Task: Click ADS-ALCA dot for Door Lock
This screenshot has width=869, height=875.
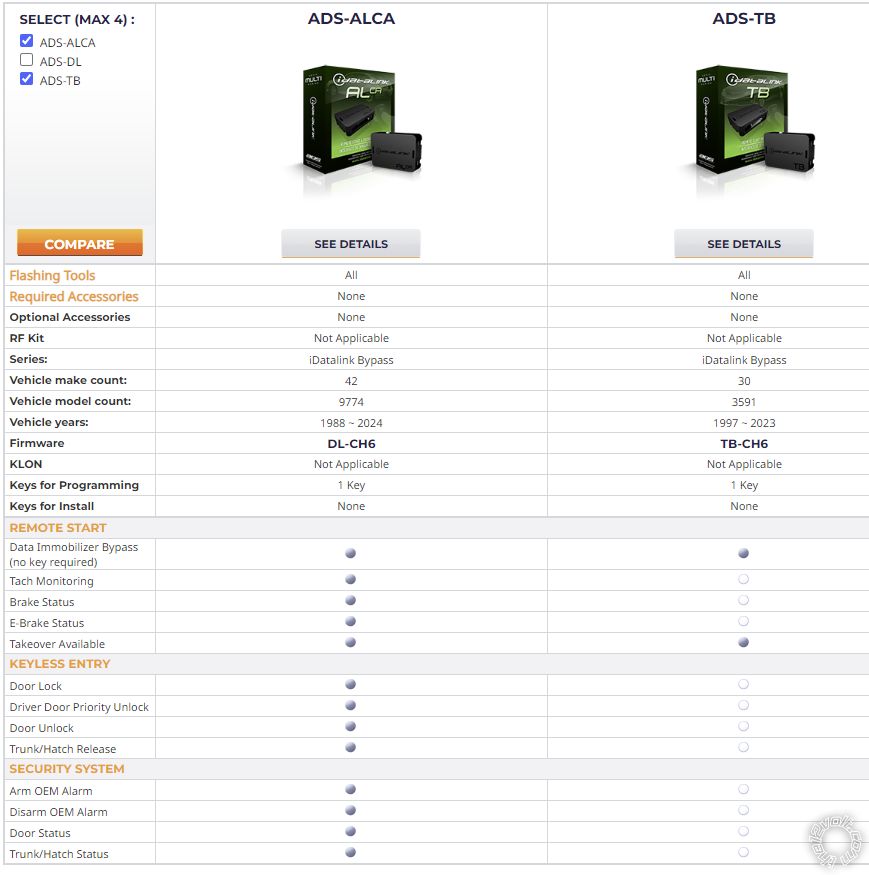Action: coord(351,684)
